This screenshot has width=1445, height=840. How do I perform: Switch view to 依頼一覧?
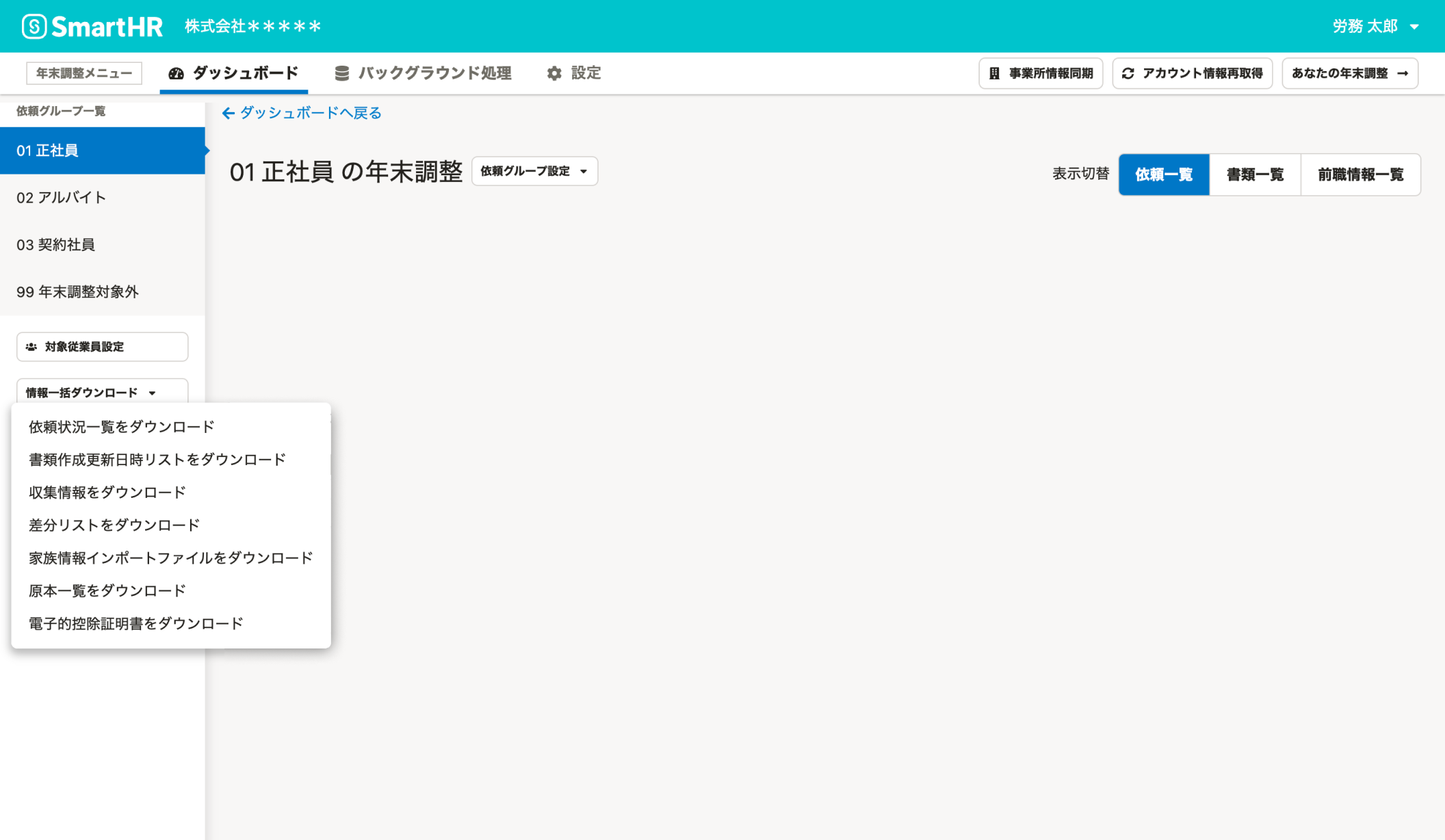coord(1164,174)
